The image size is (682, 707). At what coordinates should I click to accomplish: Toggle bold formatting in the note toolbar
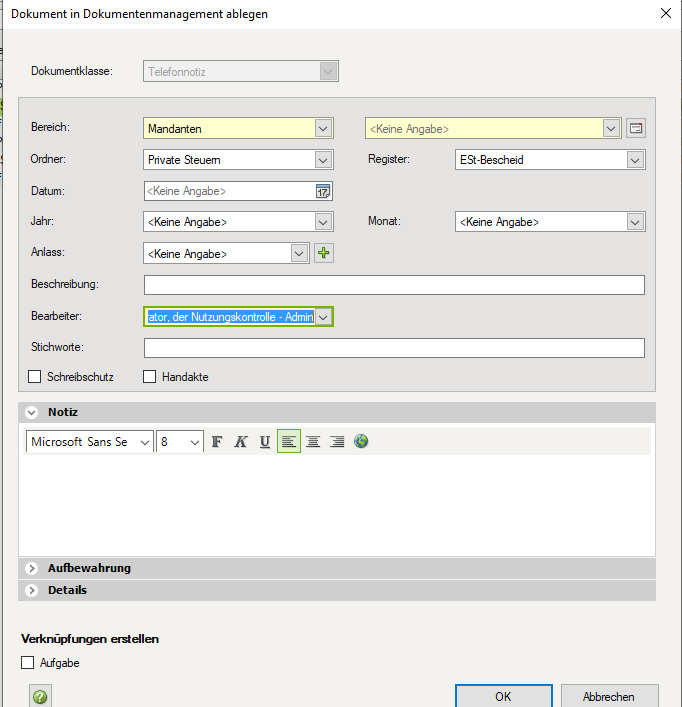click(217, 442)
